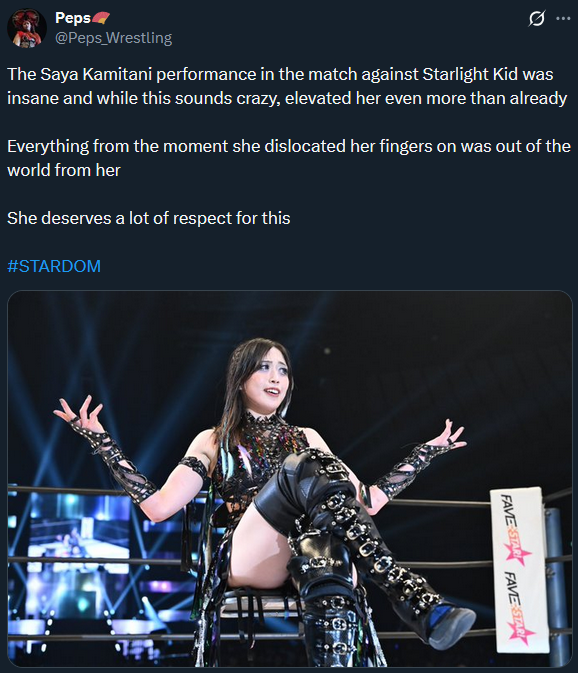Open the three-dot more options menu

coord(563,18)
